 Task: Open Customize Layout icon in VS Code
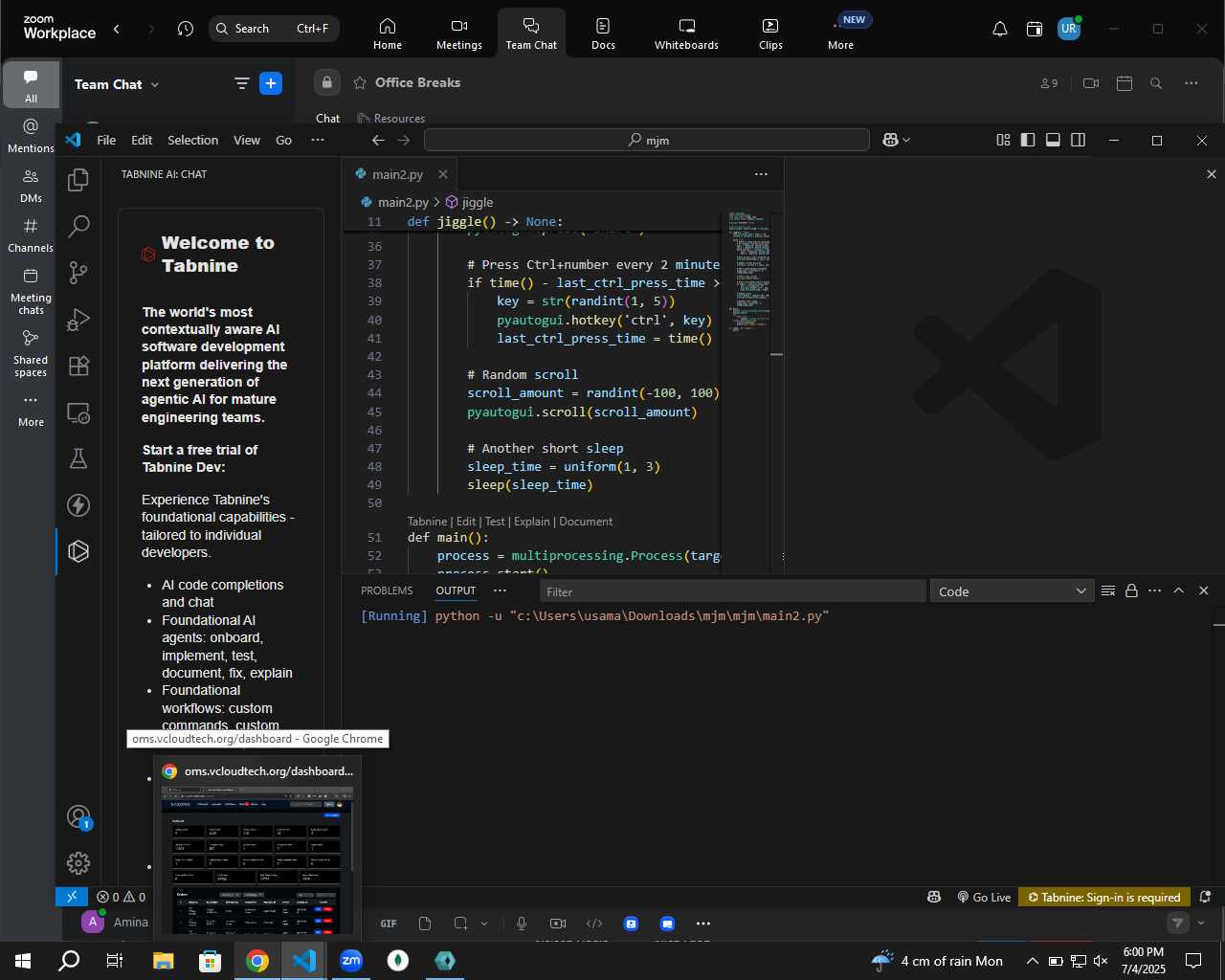coord(1003,140)
